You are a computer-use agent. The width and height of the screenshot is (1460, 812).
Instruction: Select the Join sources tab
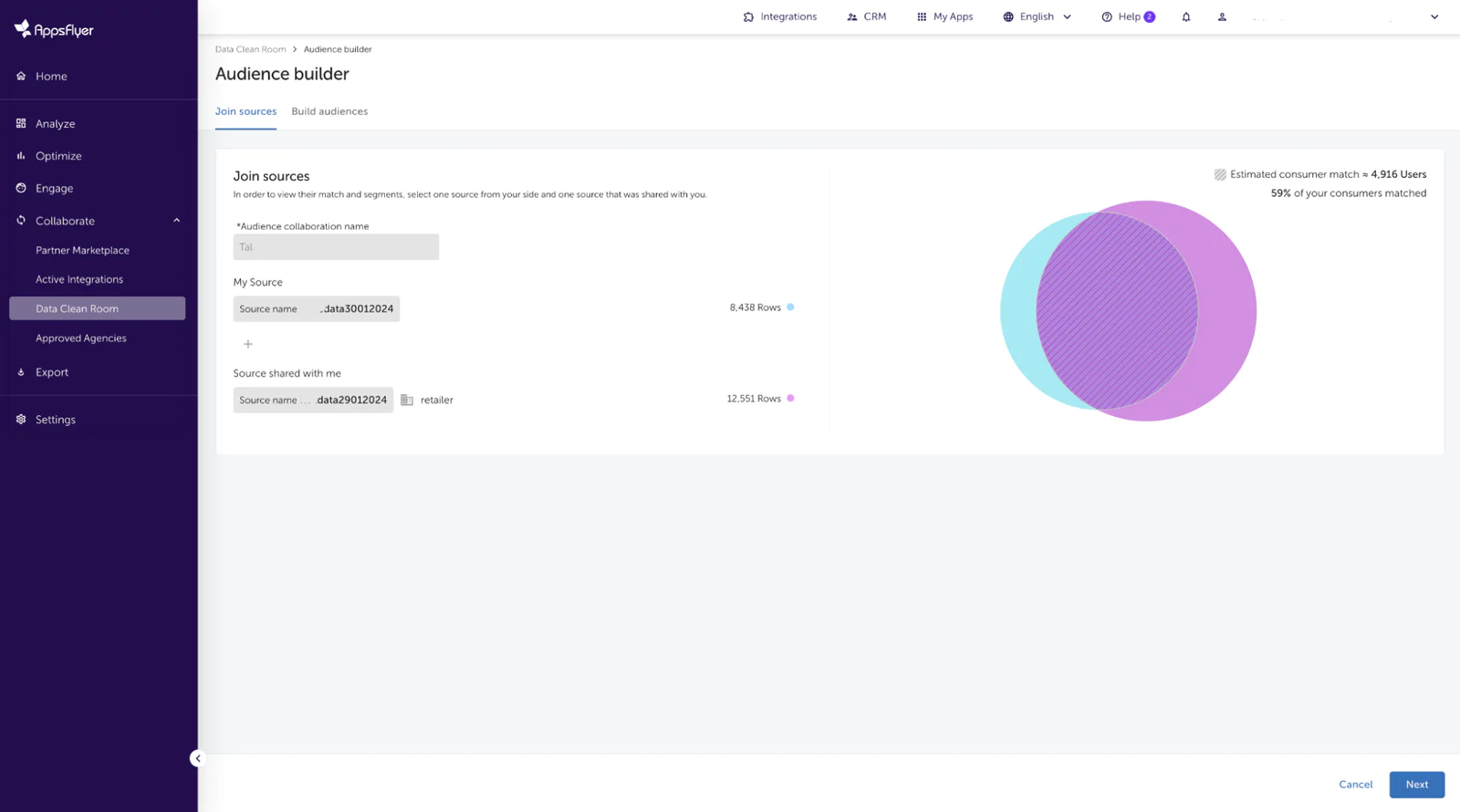(245, 111)
